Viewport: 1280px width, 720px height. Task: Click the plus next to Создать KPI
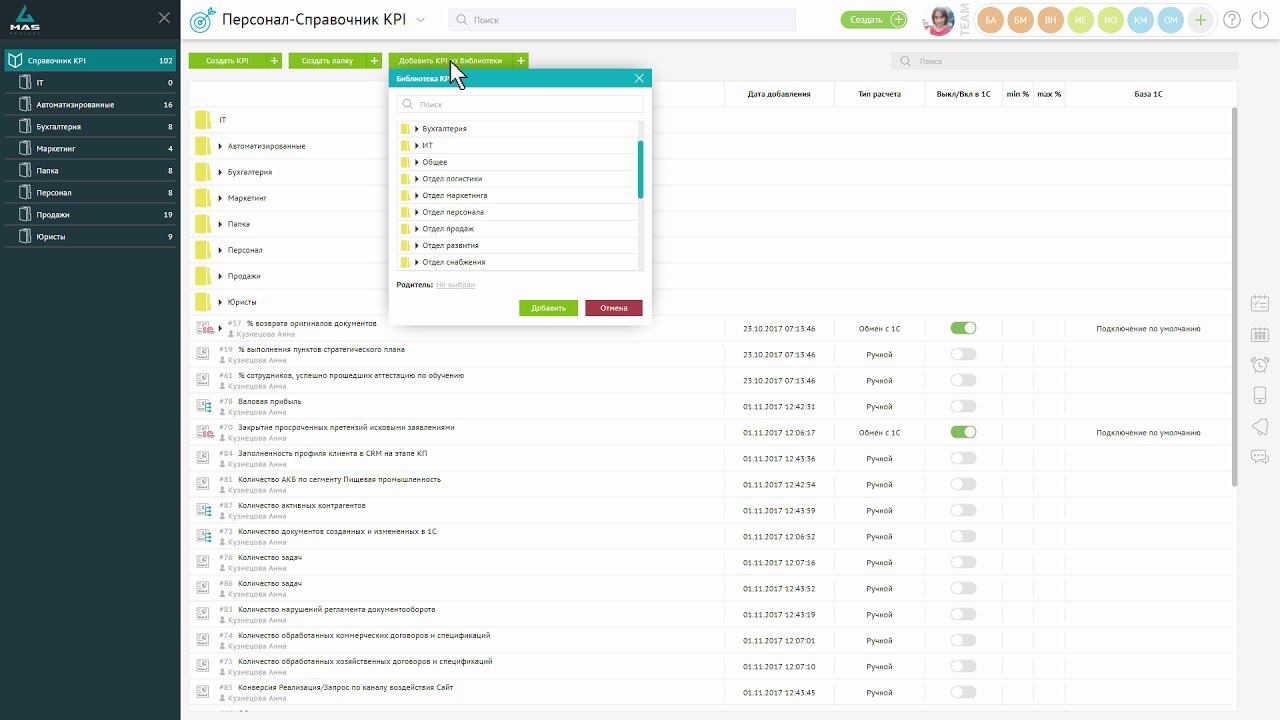coord(275,61)
